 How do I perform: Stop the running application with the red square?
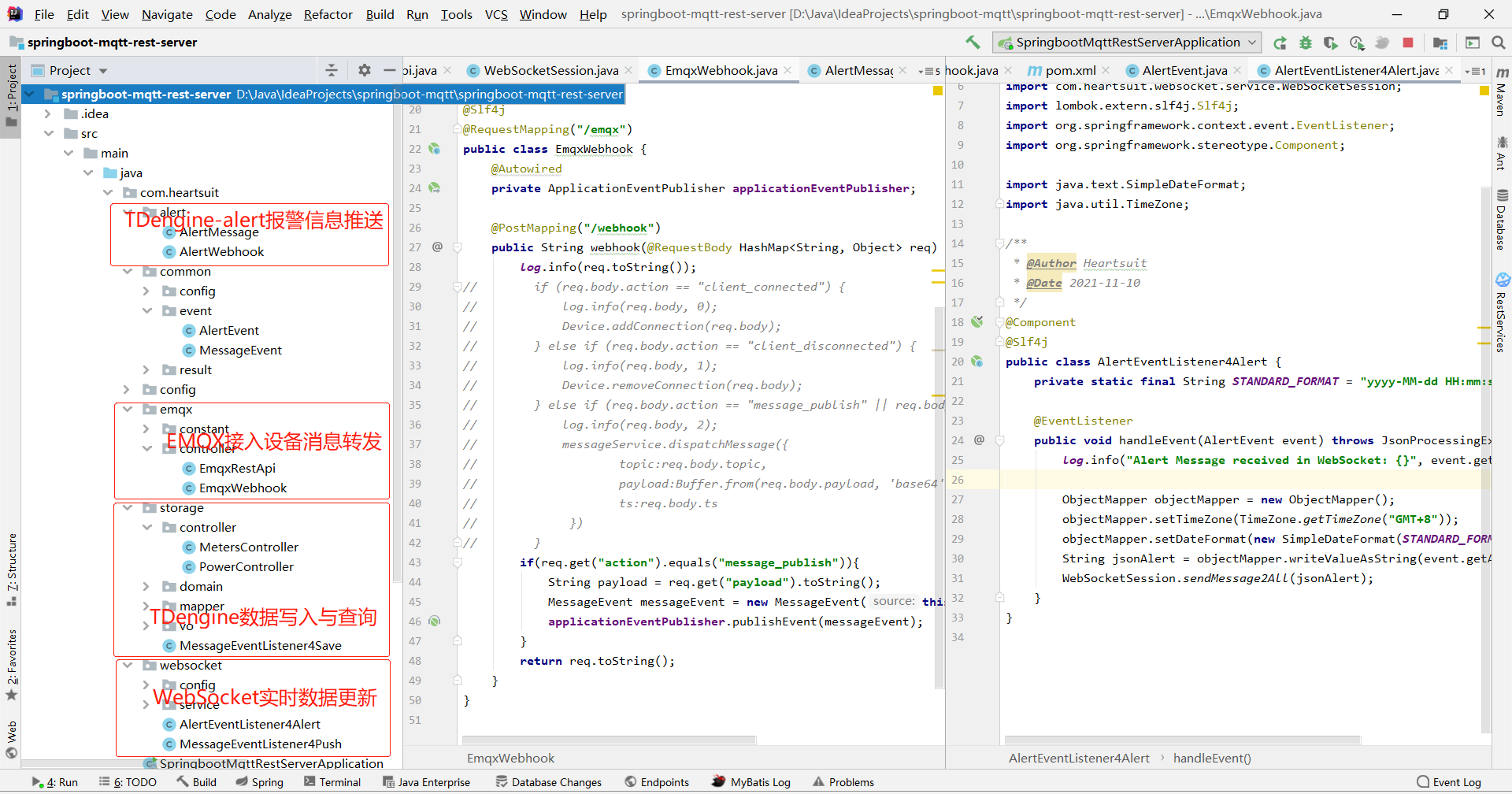(x=1408, y=43)
